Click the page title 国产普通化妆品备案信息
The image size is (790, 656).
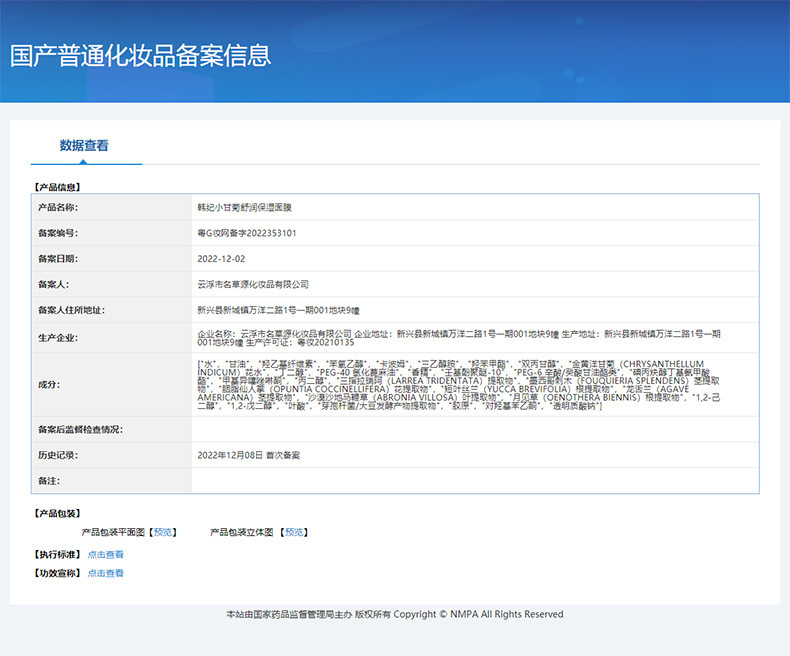[141, 55]
